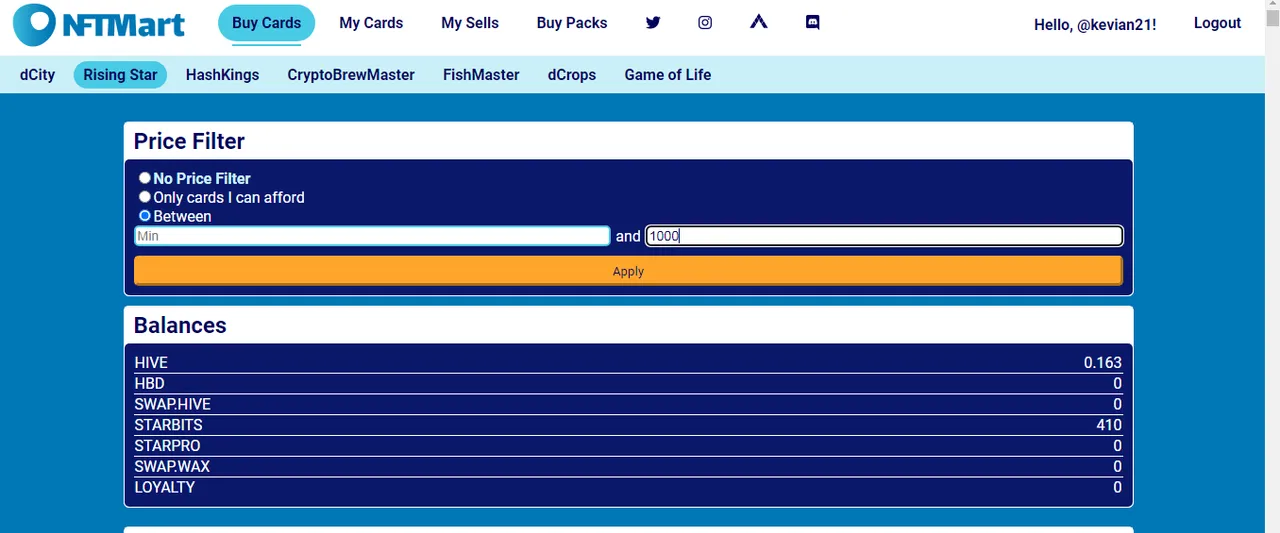Viewport: 1280px width, 533px height.
Task: Open the Twitter icon link
Action: (653, 23)
